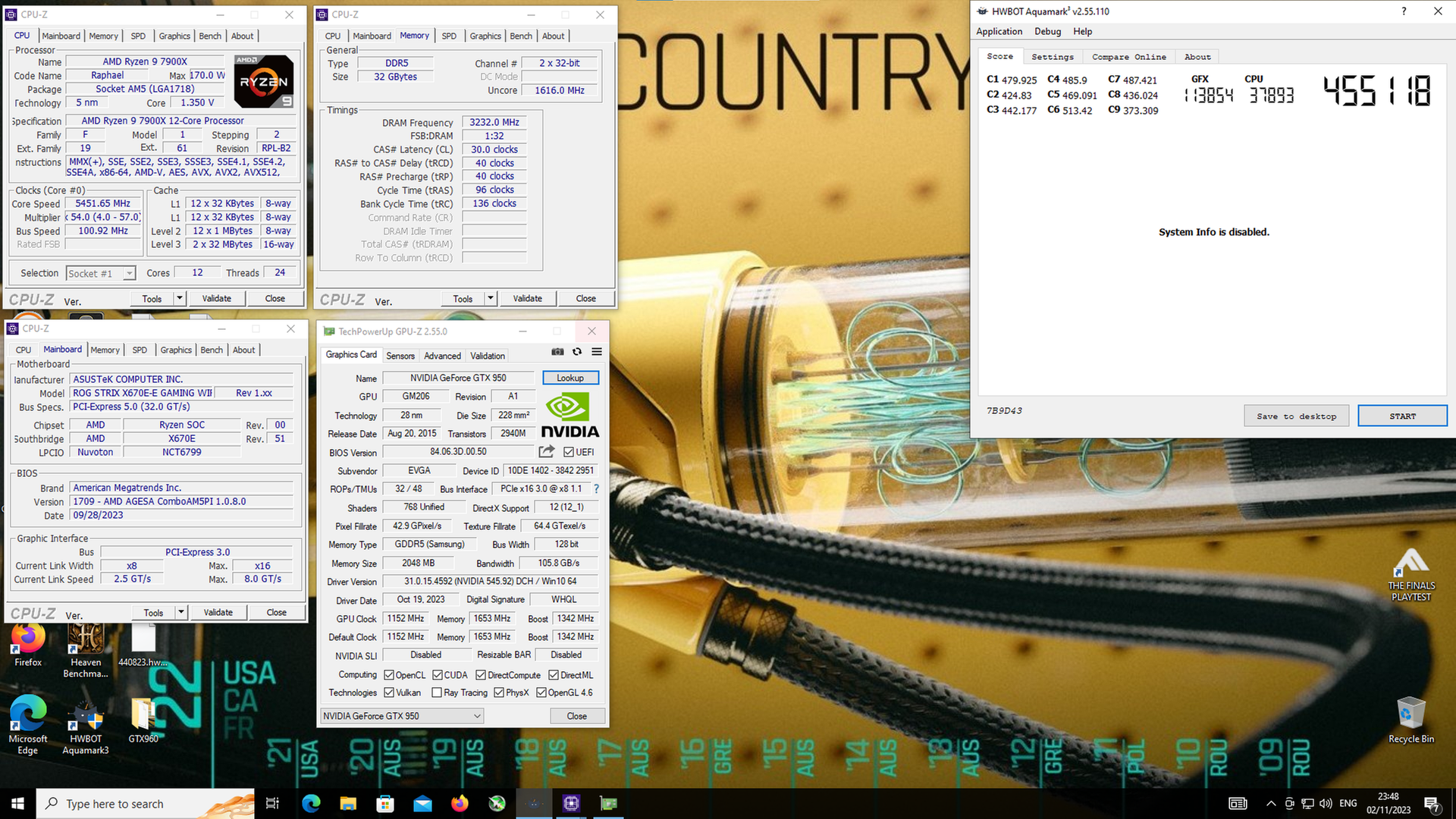Open the Application menu in Aquamark
The height and width of the screenshot is (819, 1456).
(999, 31)
